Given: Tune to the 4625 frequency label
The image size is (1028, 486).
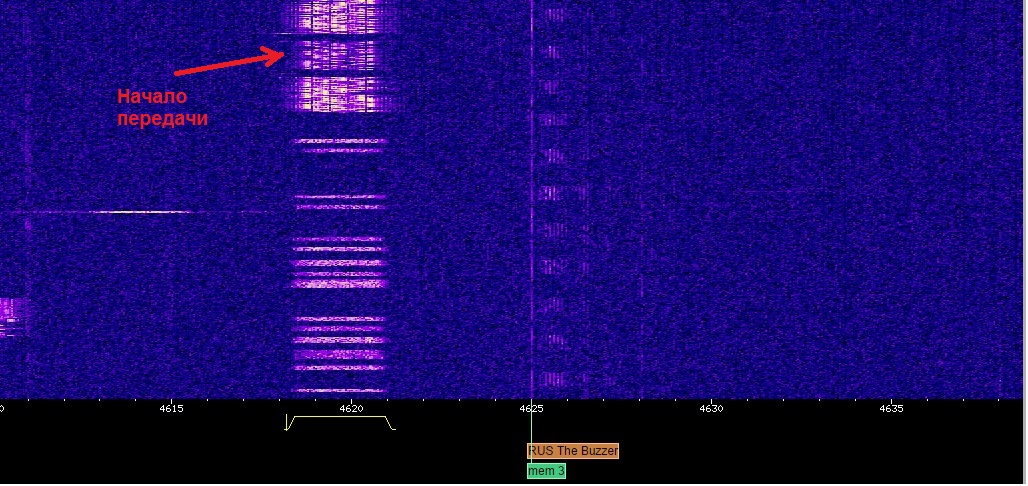Looking at the screenshot, I should pyautogui.click(x=531, y=409).
